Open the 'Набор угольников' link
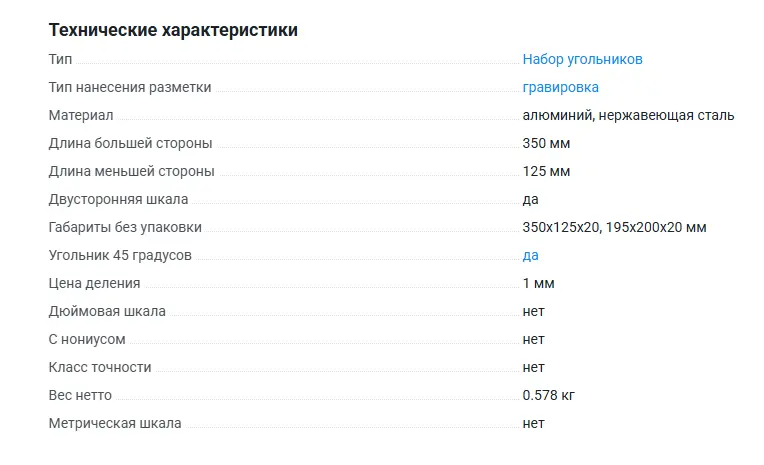 coord(582,59)
